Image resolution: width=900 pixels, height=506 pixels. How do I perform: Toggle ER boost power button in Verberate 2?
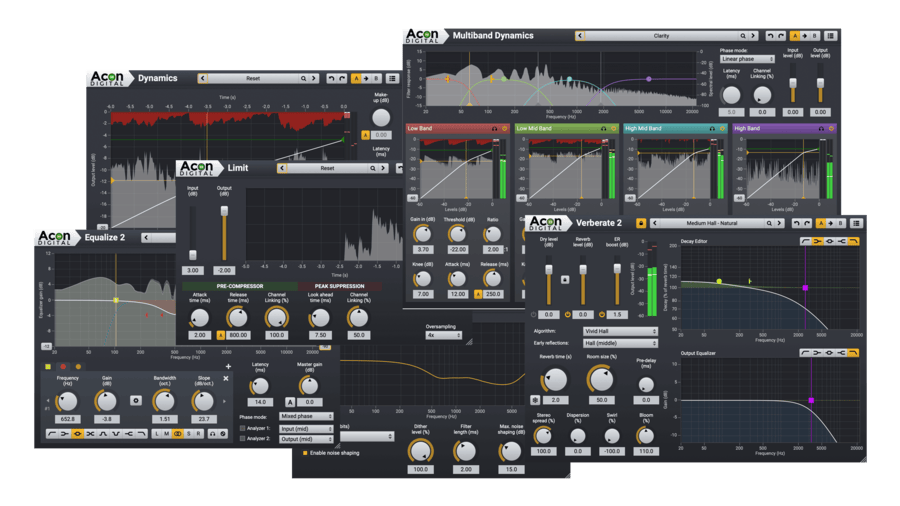602,315
